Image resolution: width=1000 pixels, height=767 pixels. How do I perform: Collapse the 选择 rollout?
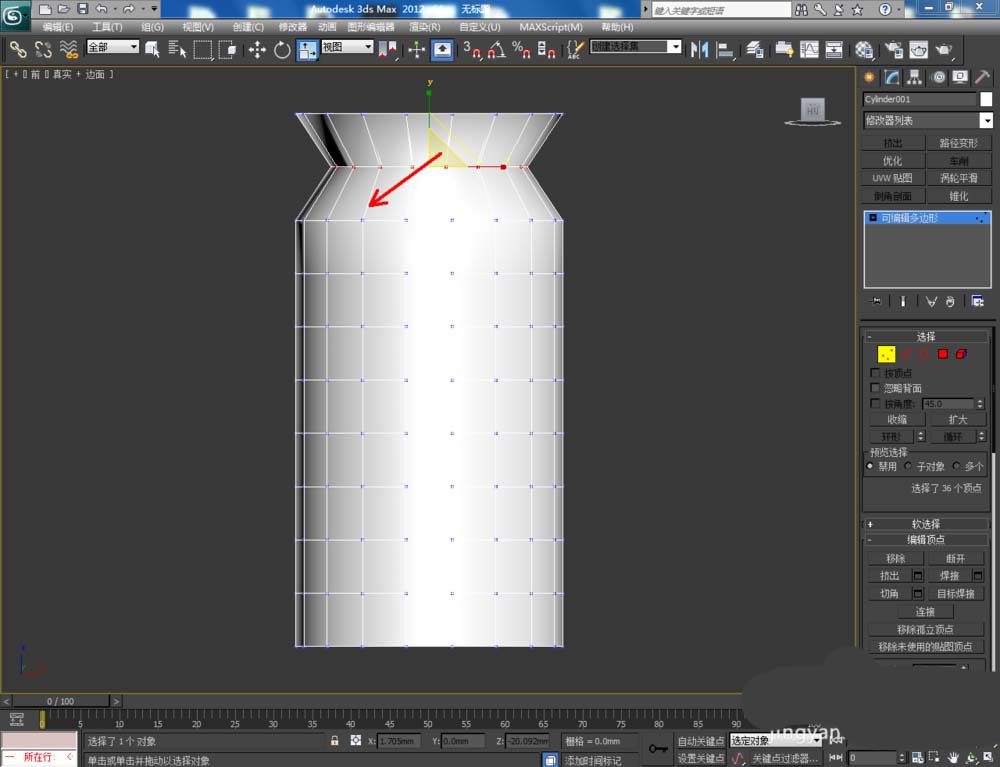[925, 337]
